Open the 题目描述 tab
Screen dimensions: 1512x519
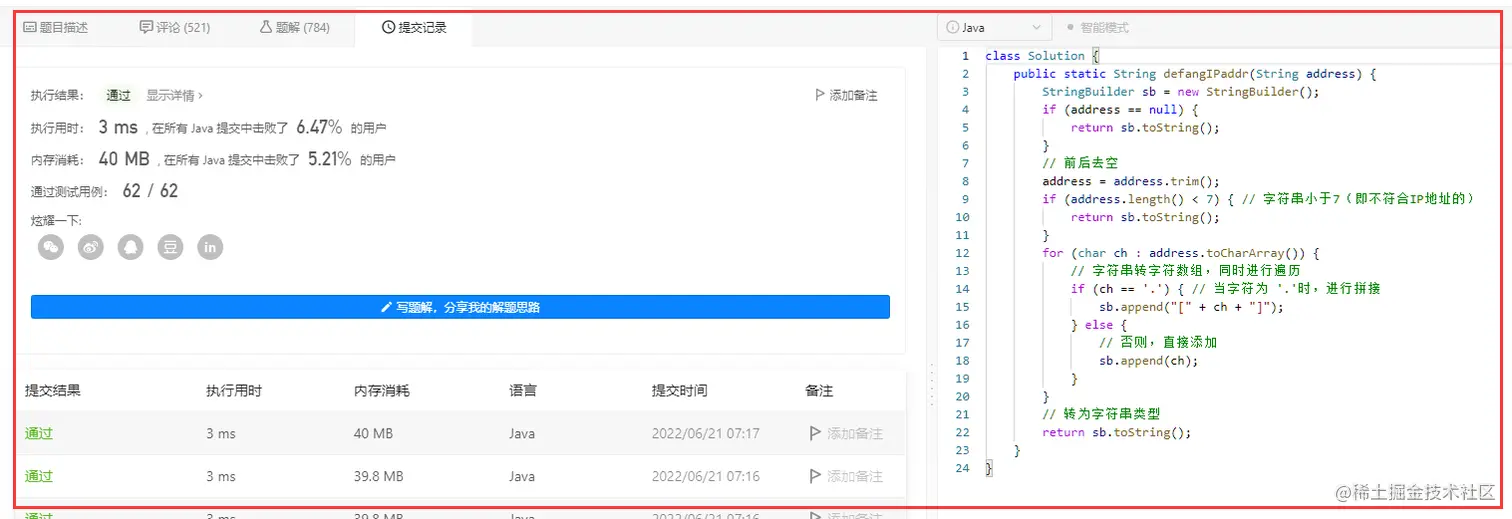pyautogui.click(x=56, y=28)
